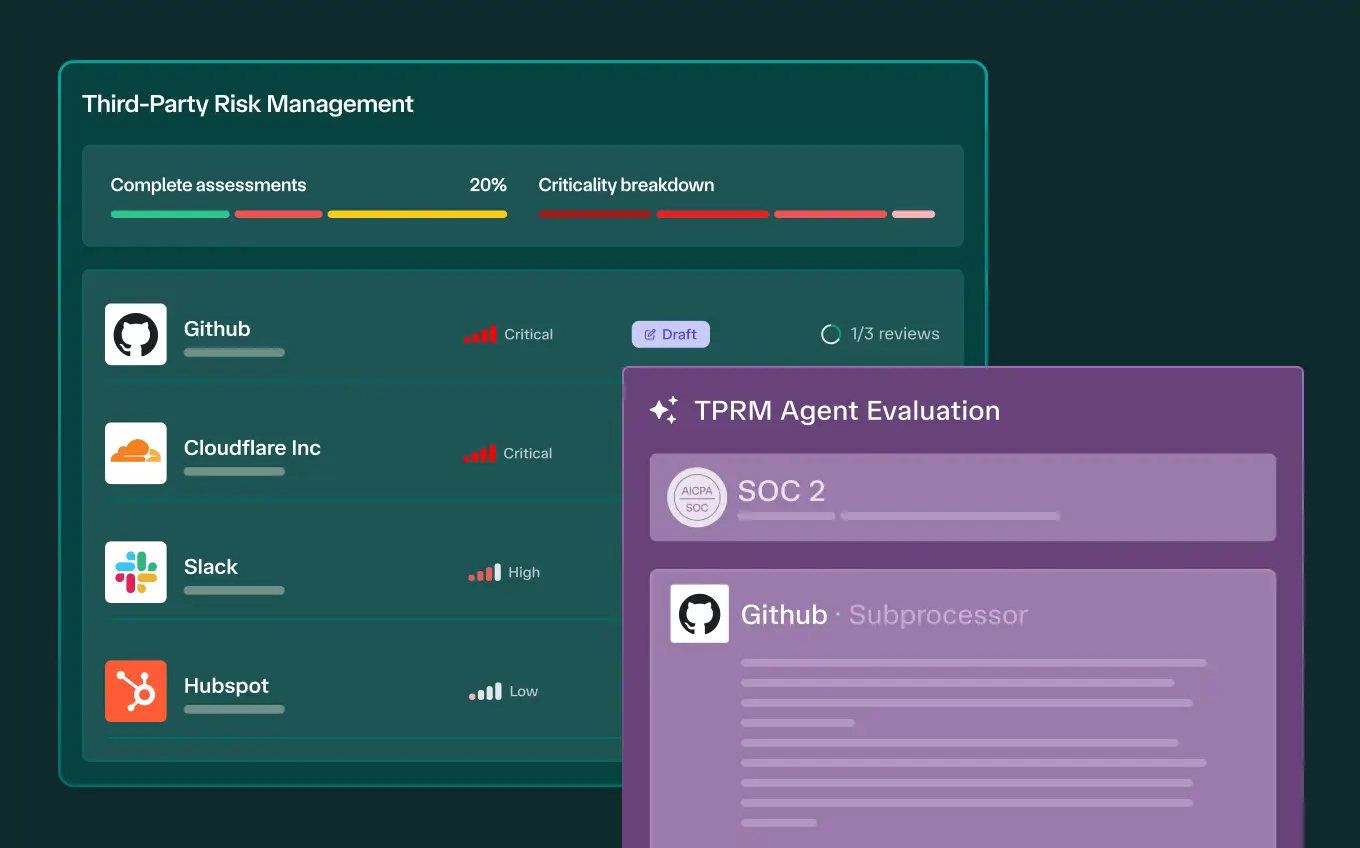Click the Github name in the Subprocessor card
Image resolution: width=1360 pixels, height=848 pixels.
[x=784, y=615]
